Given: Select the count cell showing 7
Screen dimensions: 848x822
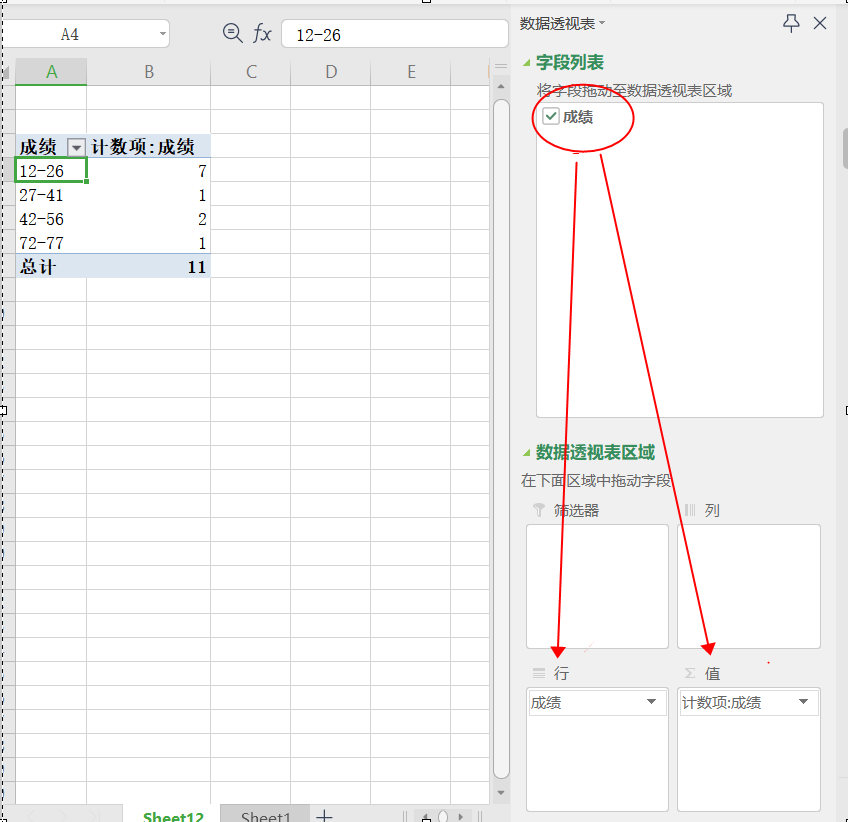Looking at the screenshot, I should (149, 171).
